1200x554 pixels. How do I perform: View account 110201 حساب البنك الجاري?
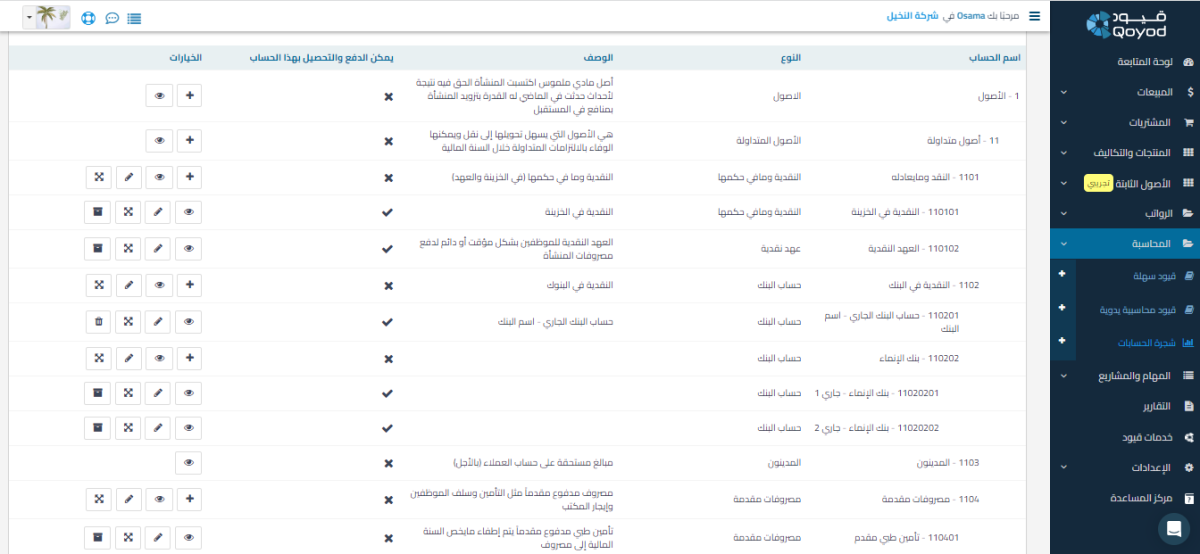coord(190,322)
